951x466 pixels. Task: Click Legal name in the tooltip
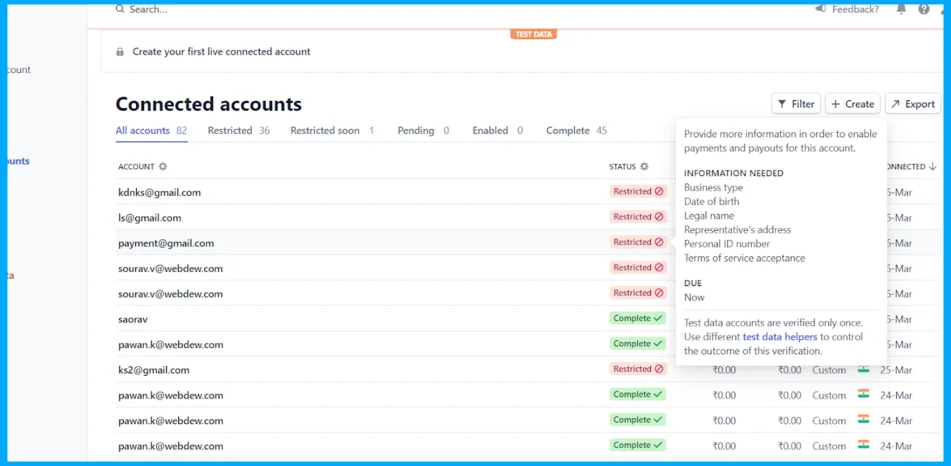pos(709,215)
